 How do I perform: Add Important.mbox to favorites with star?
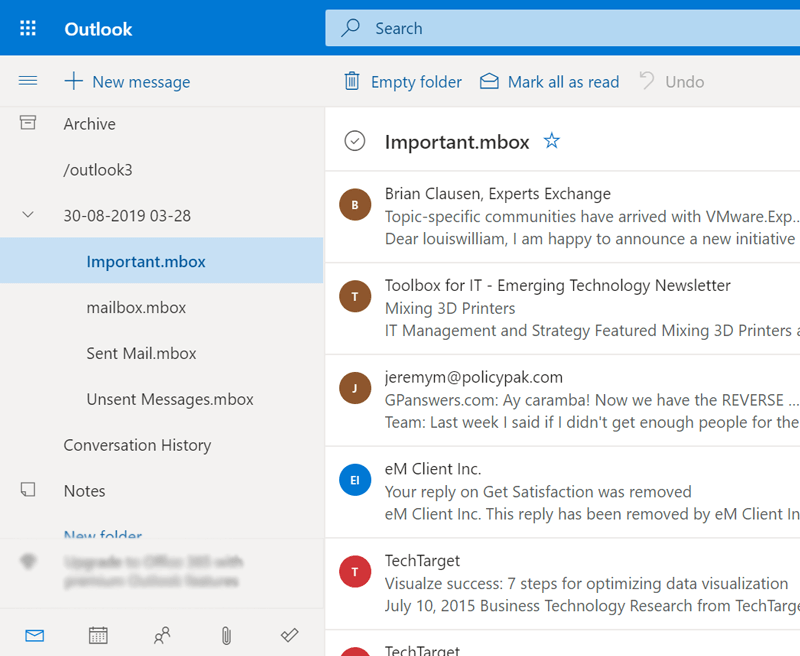(552, 140)
